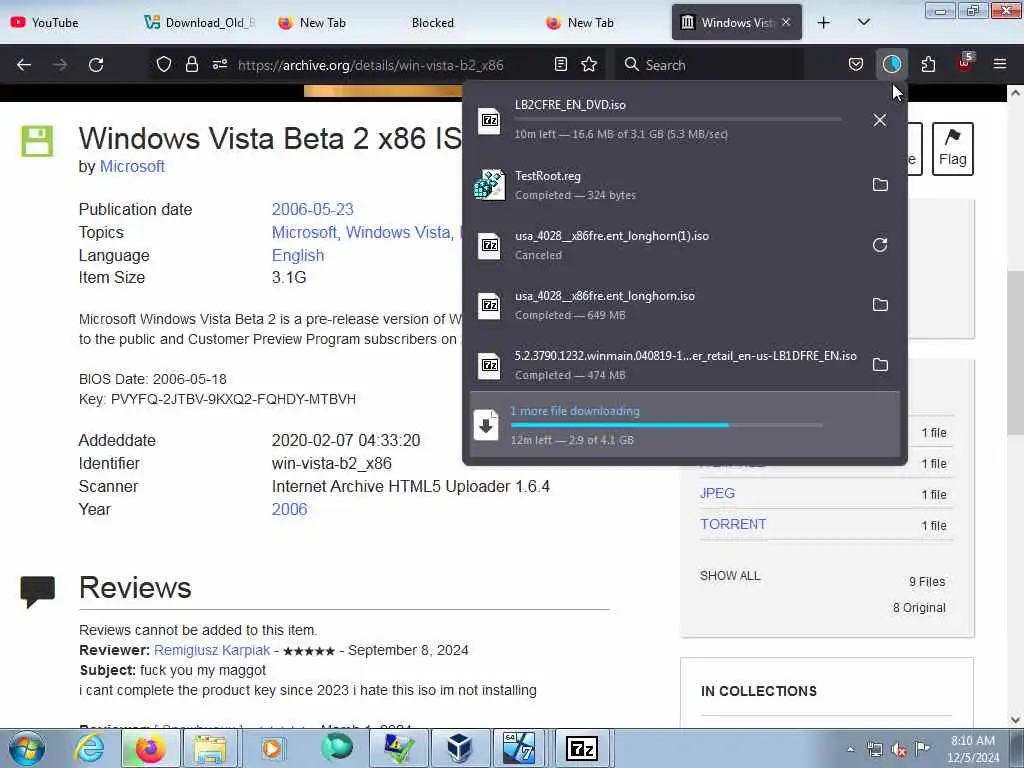Click the TestRoot.reg file icon
This screenshot has height=768, width=1024.
tap(489, 185)
